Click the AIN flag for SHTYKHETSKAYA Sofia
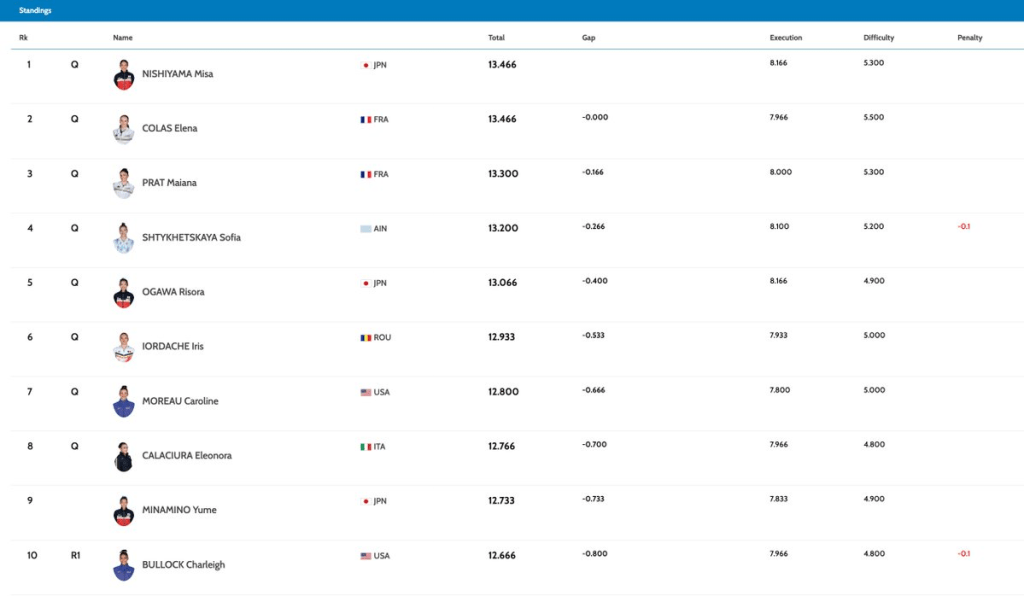Viewport: 1024px width, 596px height. tap(365, 229)
